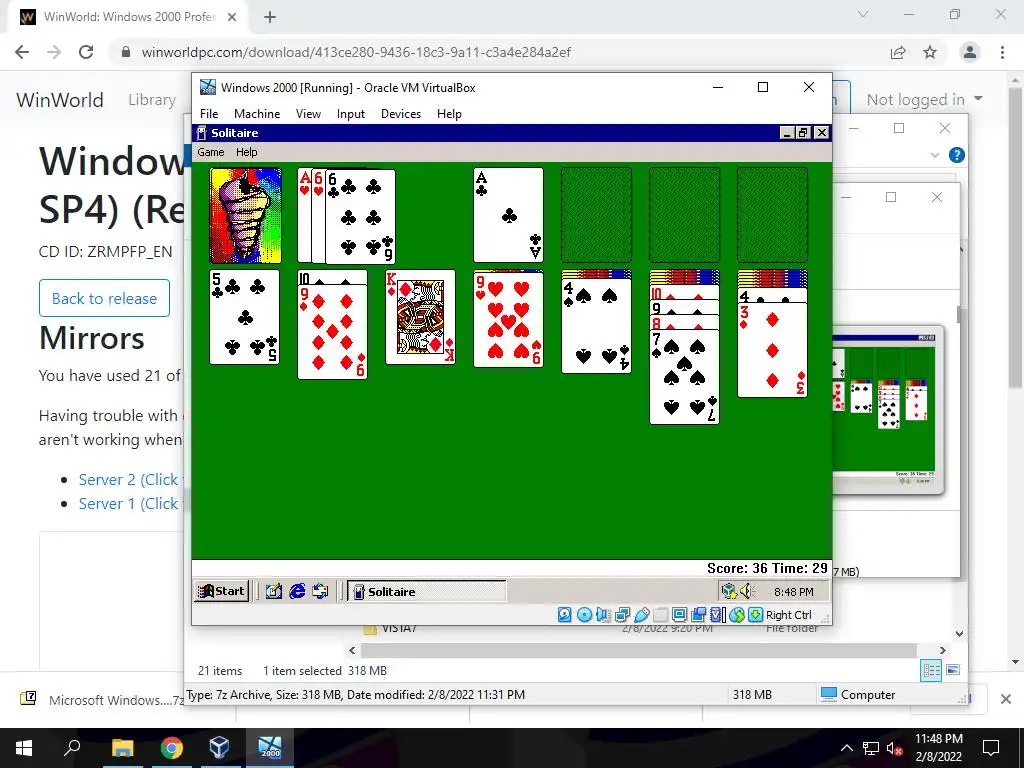Open Chrome profile icon
This screenshot has width=1024, height=768.
tap(970, 52)
